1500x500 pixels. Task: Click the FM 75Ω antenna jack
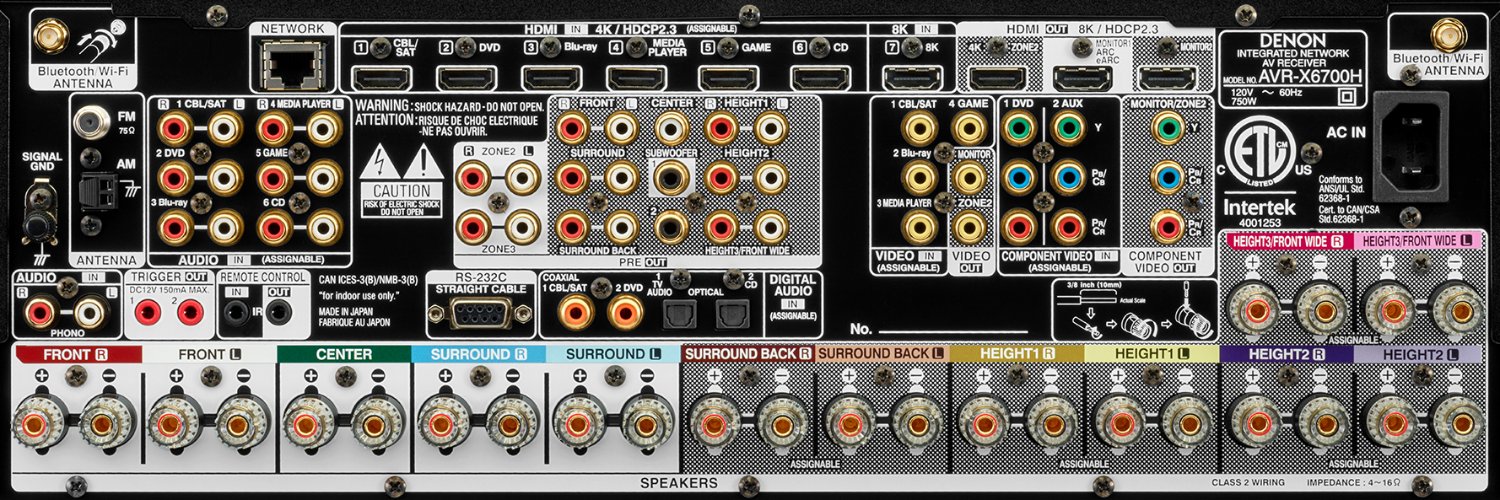pos(94,125)
